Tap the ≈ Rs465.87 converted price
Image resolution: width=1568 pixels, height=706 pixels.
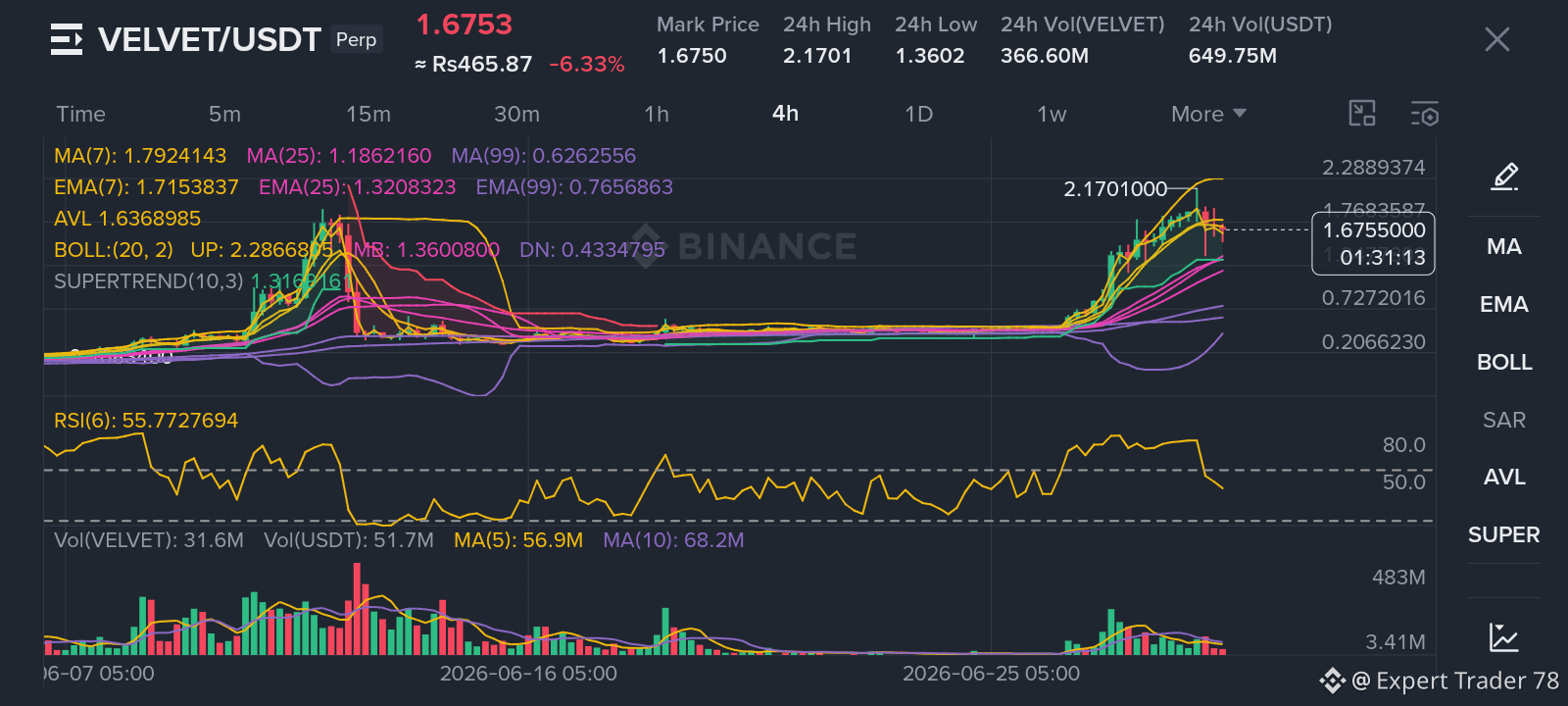point(473,65)
